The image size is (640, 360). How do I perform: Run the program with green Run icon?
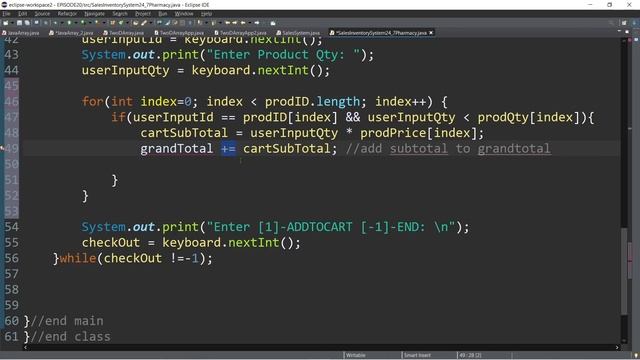pyautogui.click(x=69, y=23)
